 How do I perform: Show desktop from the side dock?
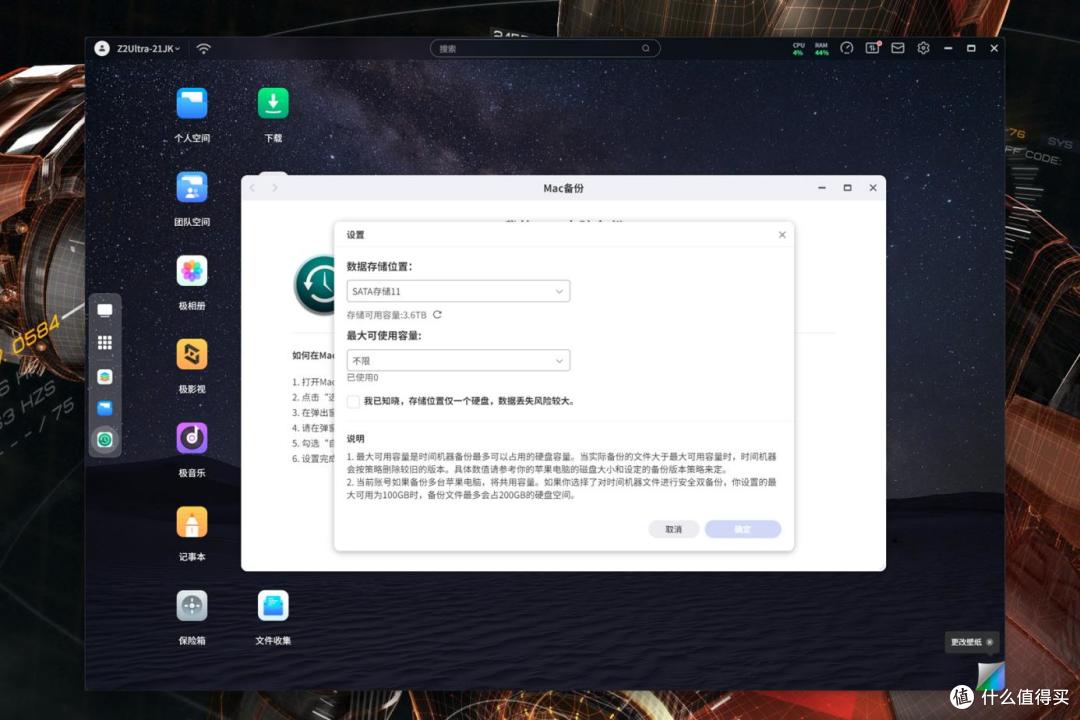[x=105, y=311]
